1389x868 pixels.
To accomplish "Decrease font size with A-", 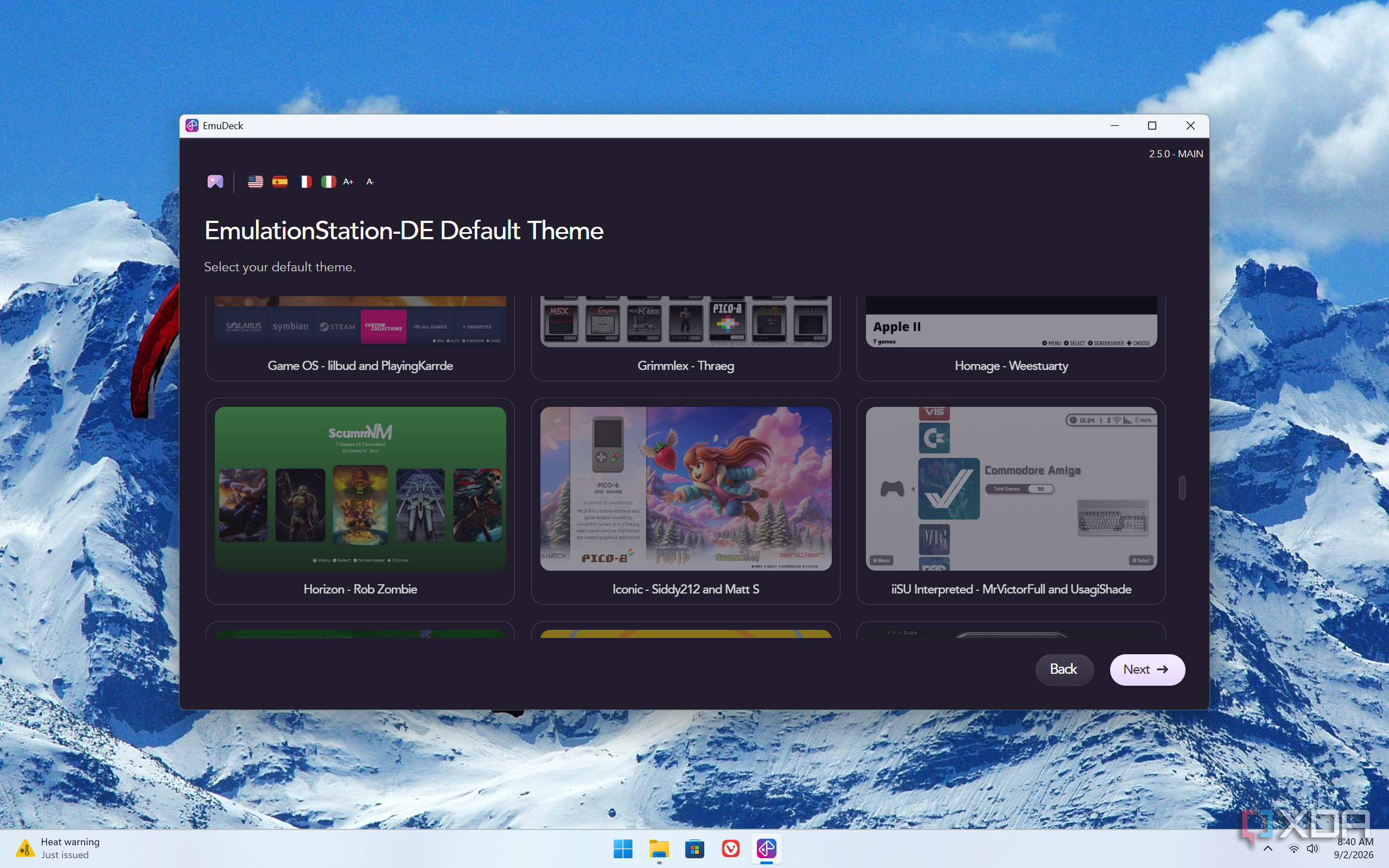I will tap(370, 181).
